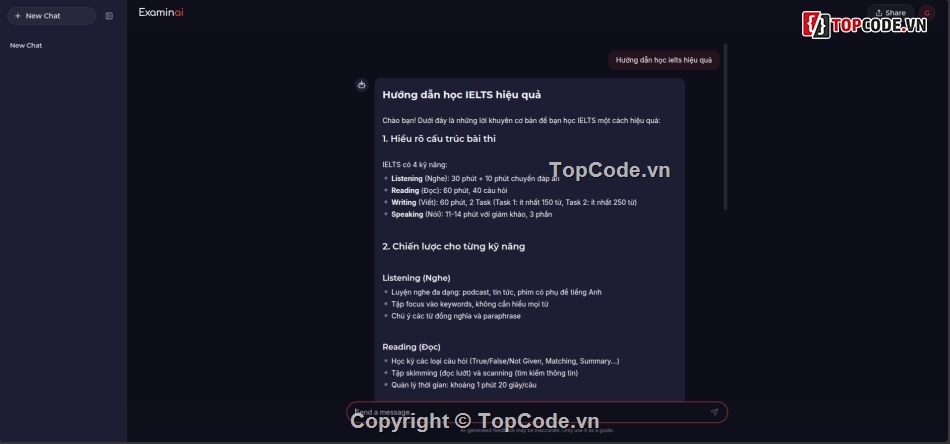The width and height of the screenshot is (950, 444).
Task: Click the send arrow icon in the message box
Action: 714,412
